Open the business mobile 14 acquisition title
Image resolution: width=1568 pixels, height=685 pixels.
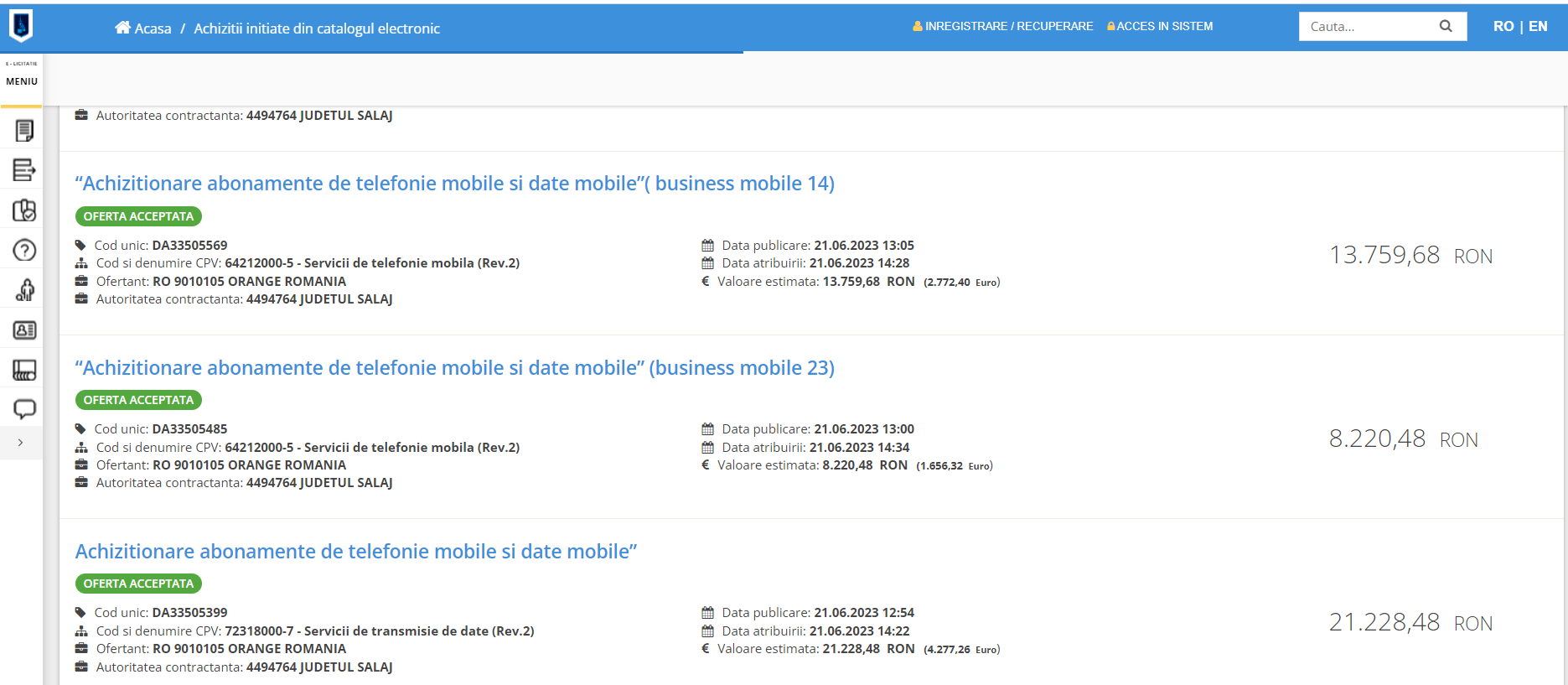pos(454,184)
